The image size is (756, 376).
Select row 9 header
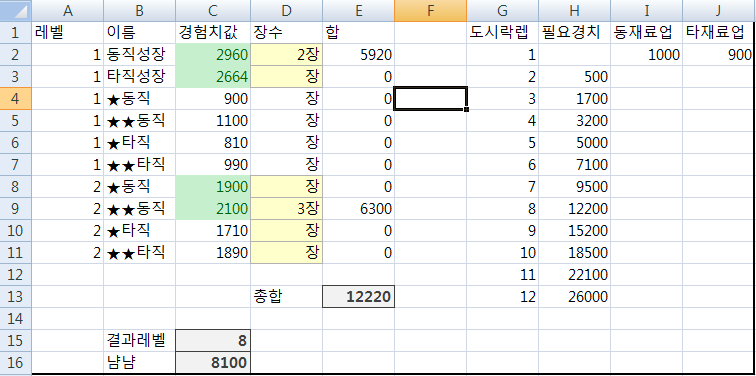[16, 209]
